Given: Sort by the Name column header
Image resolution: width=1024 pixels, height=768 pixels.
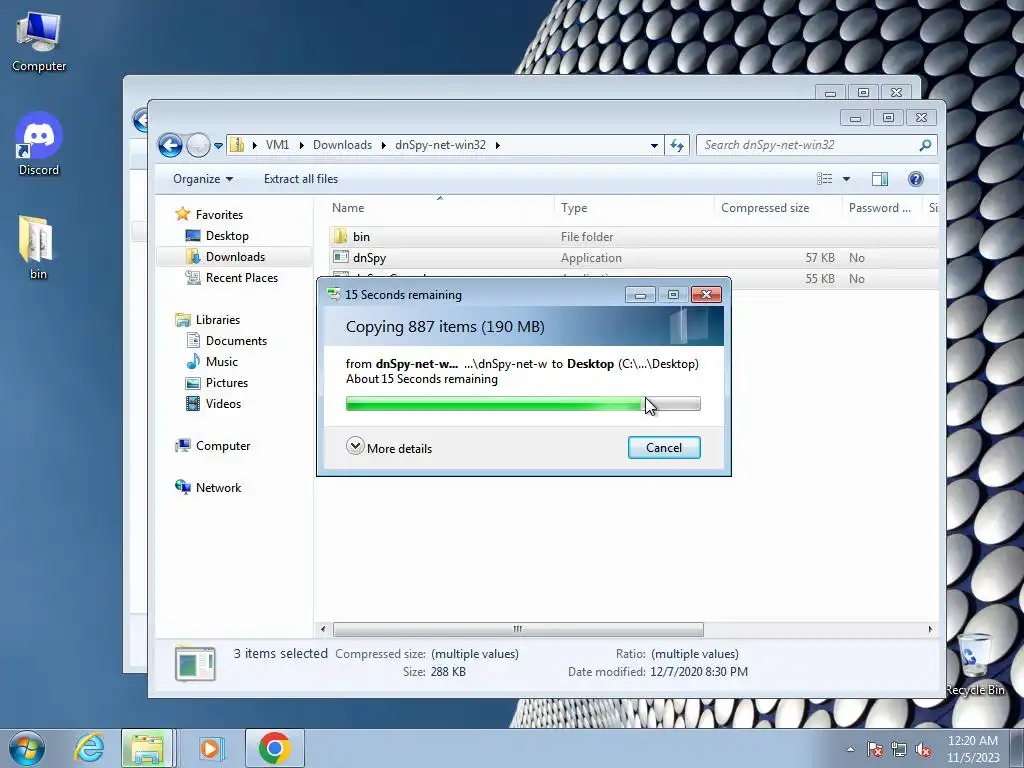Looking at the screenshot, I should (439, 208).
